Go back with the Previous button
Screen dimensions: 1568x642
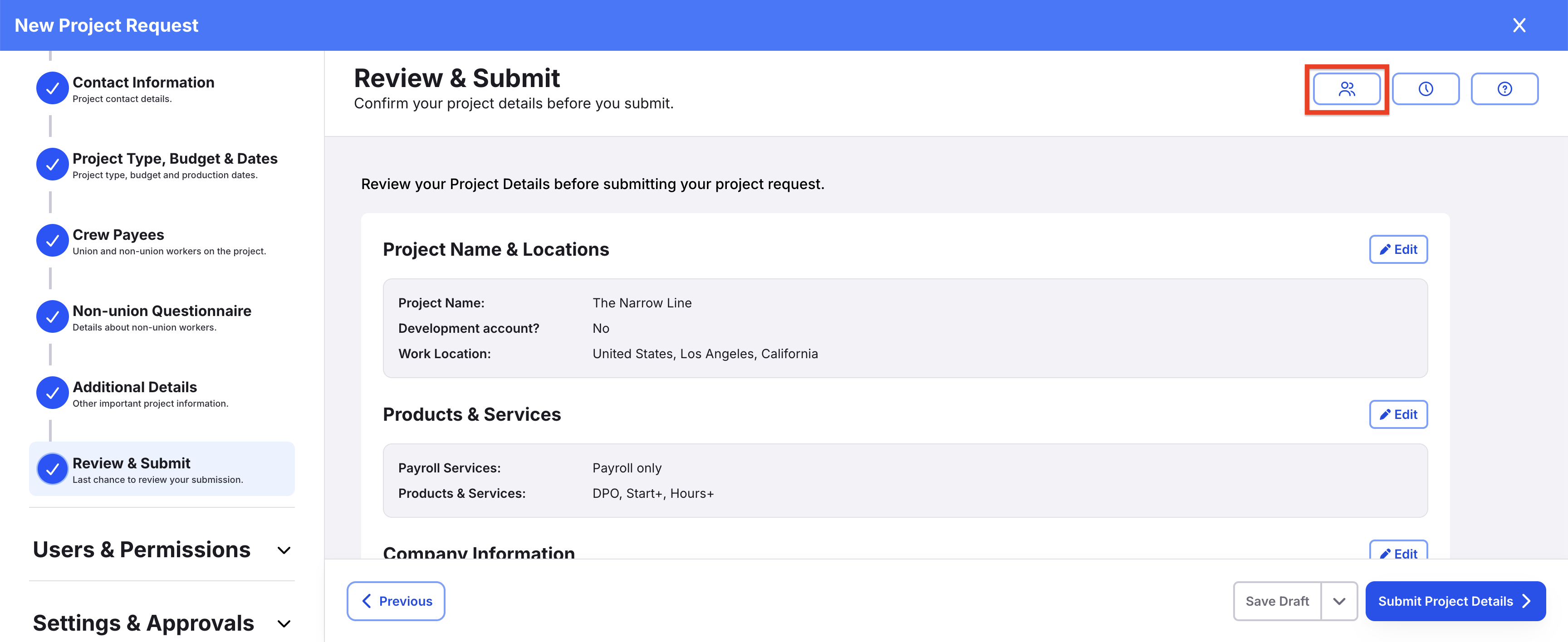(396, 601)
